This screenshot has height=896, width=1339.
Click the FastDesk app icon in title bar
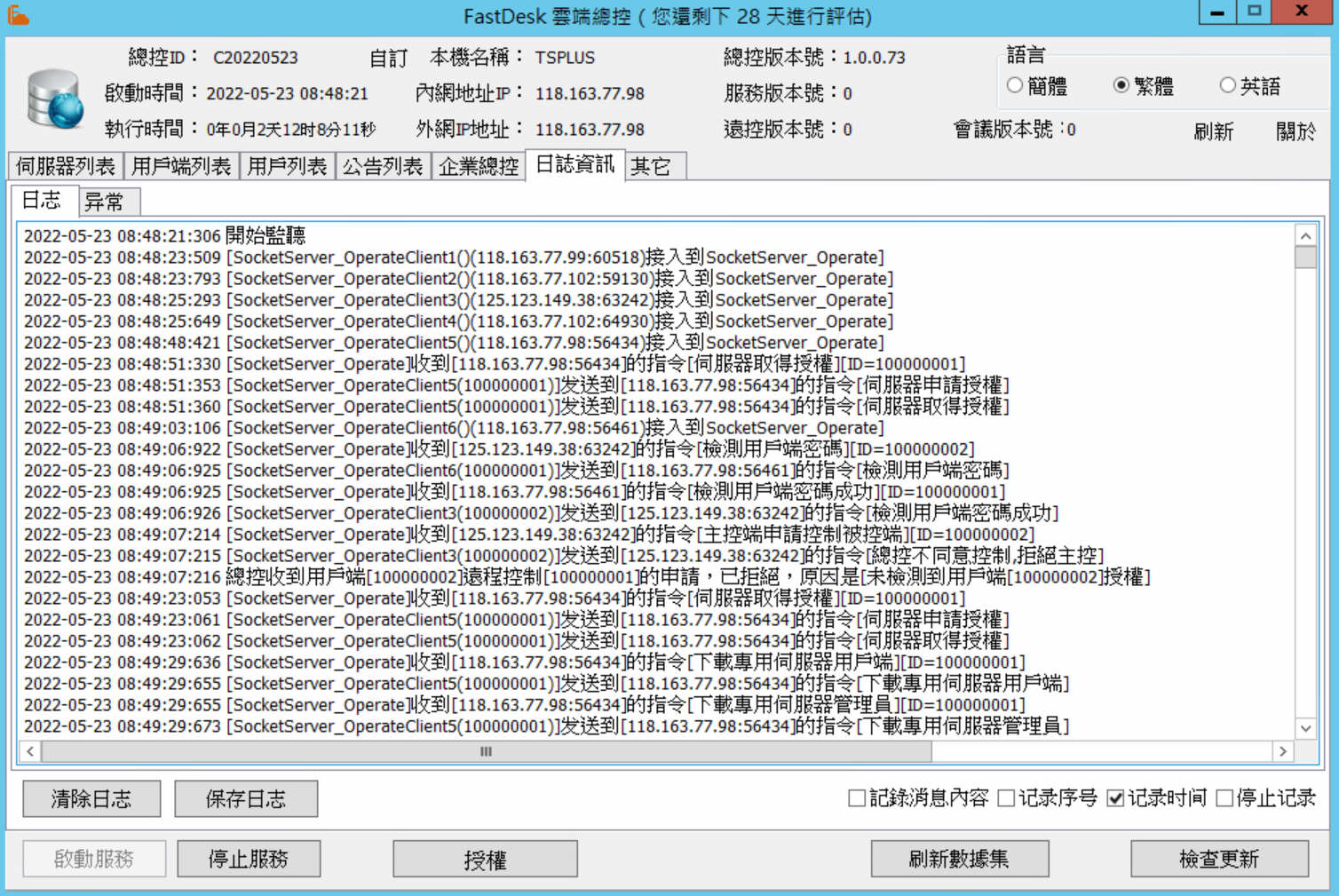(x=19, y=15)
